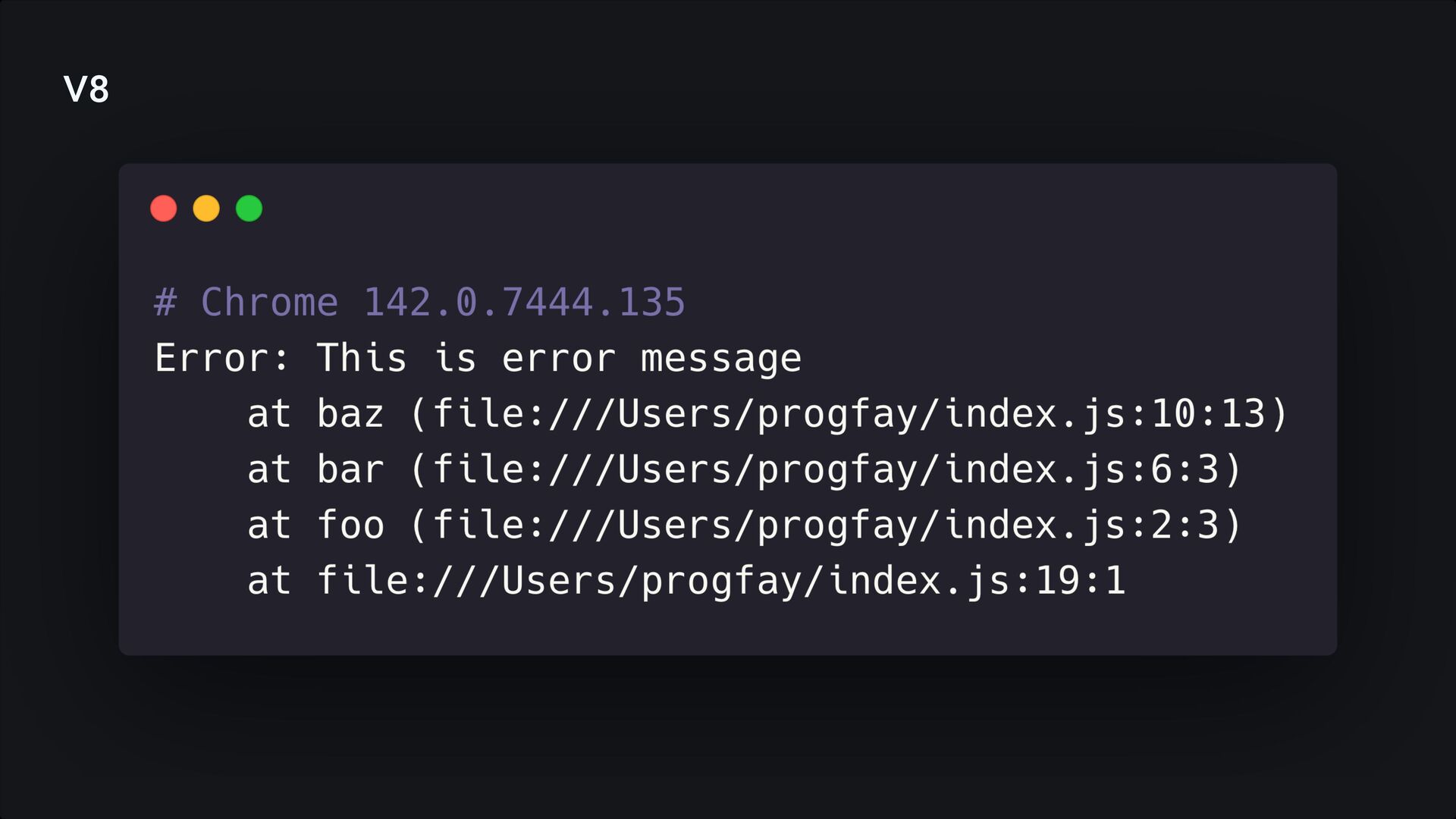This screenshot has height=819, width=1456.
Task: Click the green maximize dot
Action: [x=249, y=209]
